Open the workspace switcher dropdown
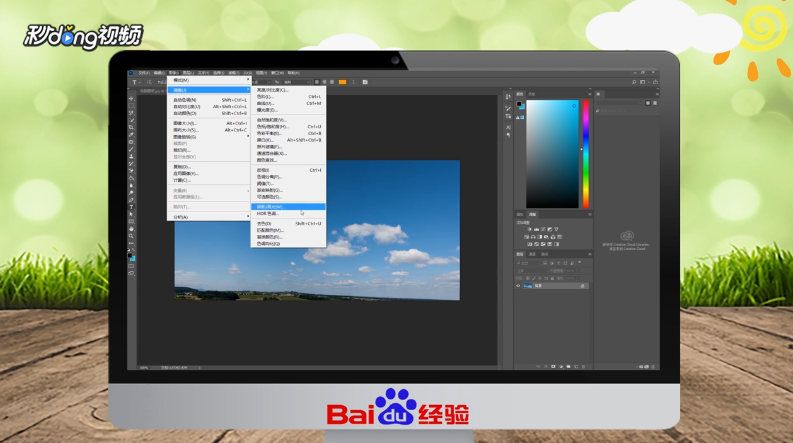Screen dimensions: 793x443 [643, 82]
